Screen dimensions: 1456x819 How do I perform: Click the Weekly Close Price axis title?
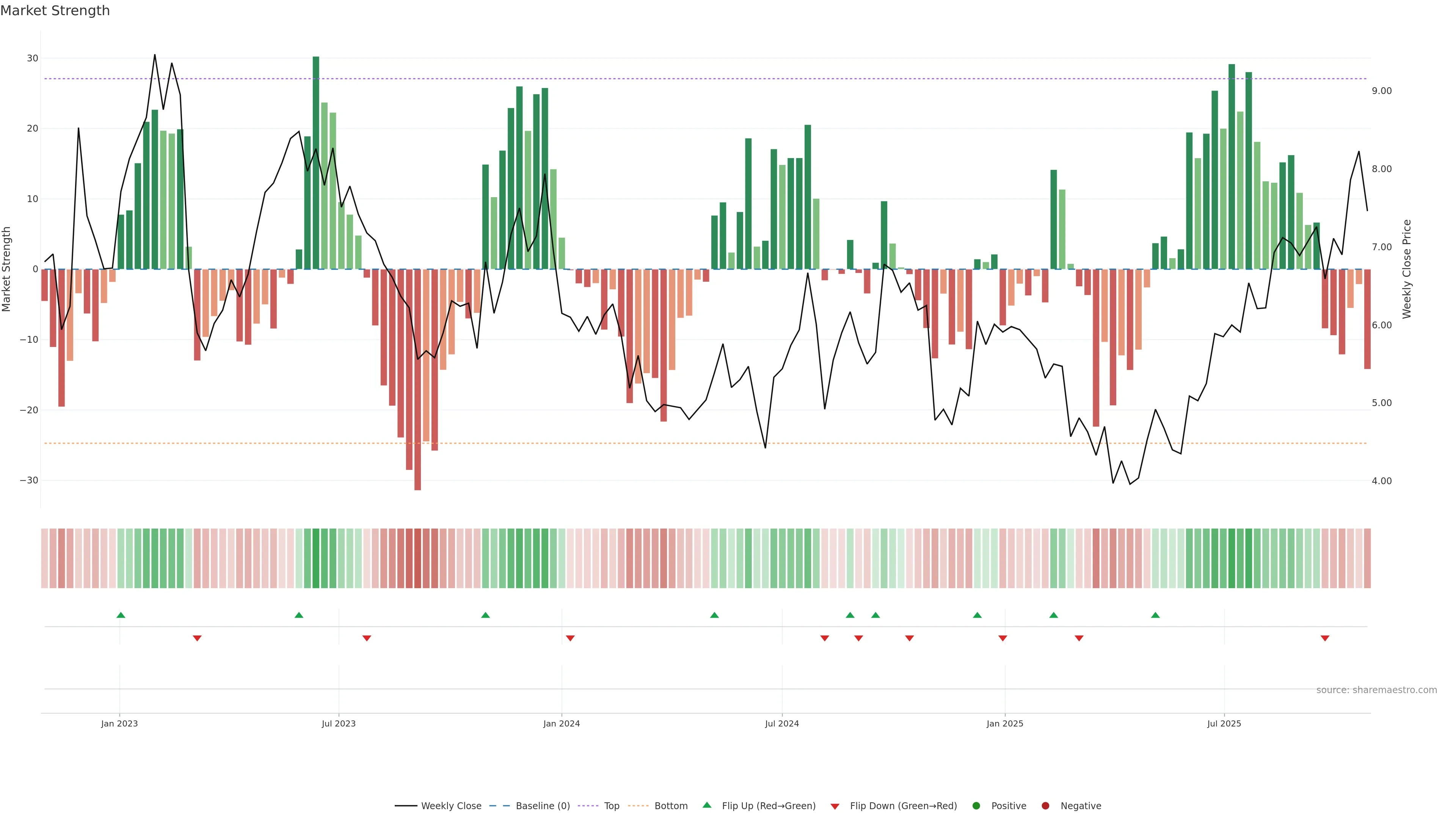click(1407, 269)
